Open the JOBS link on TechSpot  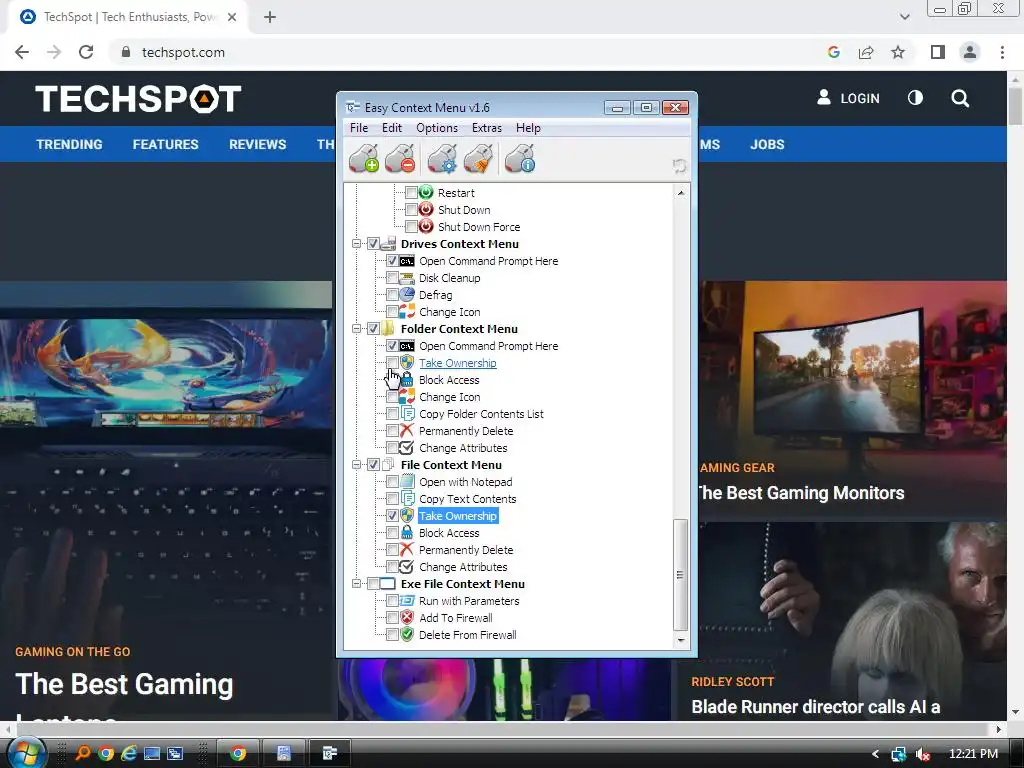coord(767,144)
